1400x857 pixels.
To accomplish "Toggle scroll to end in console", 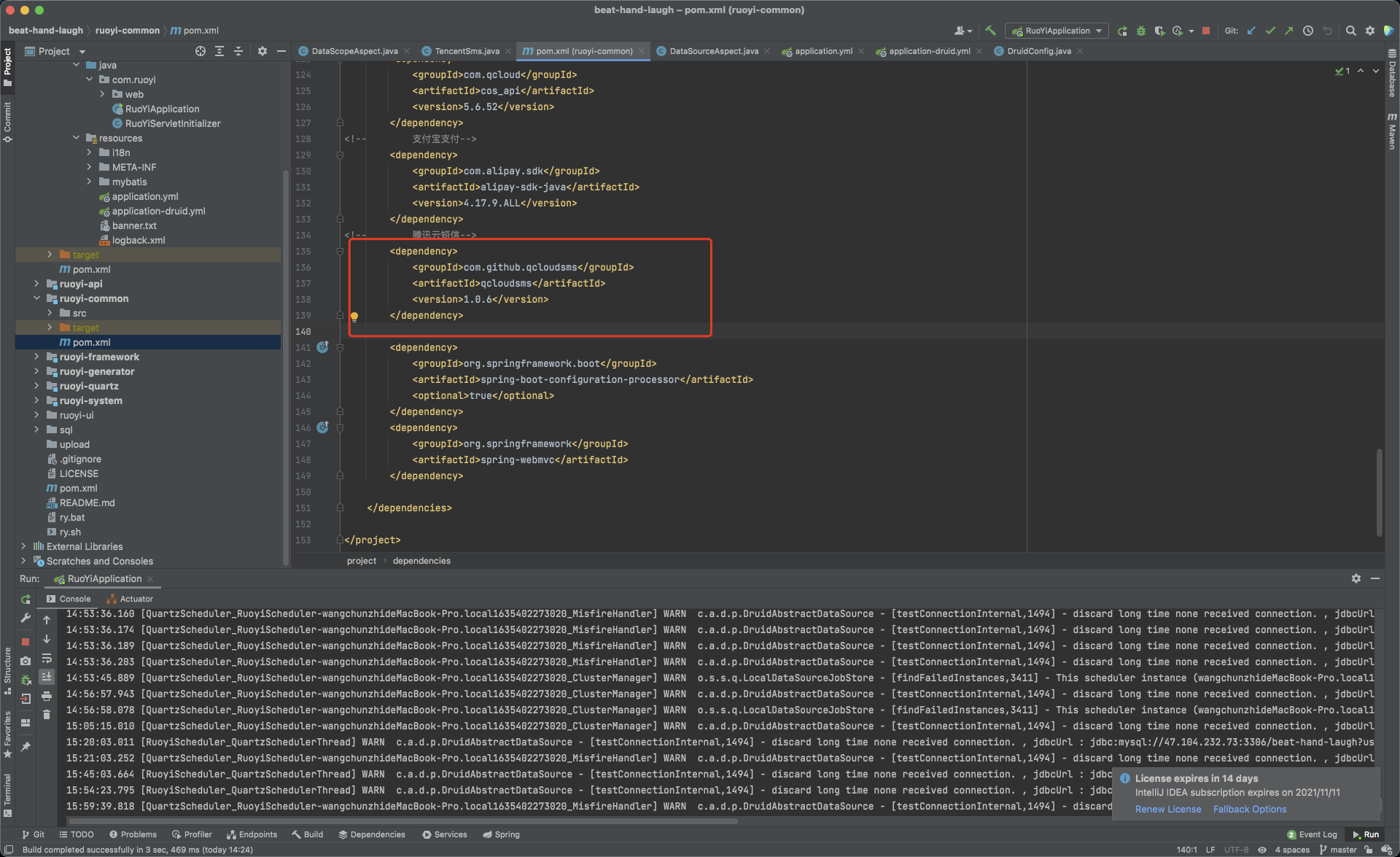I will 47,677.
